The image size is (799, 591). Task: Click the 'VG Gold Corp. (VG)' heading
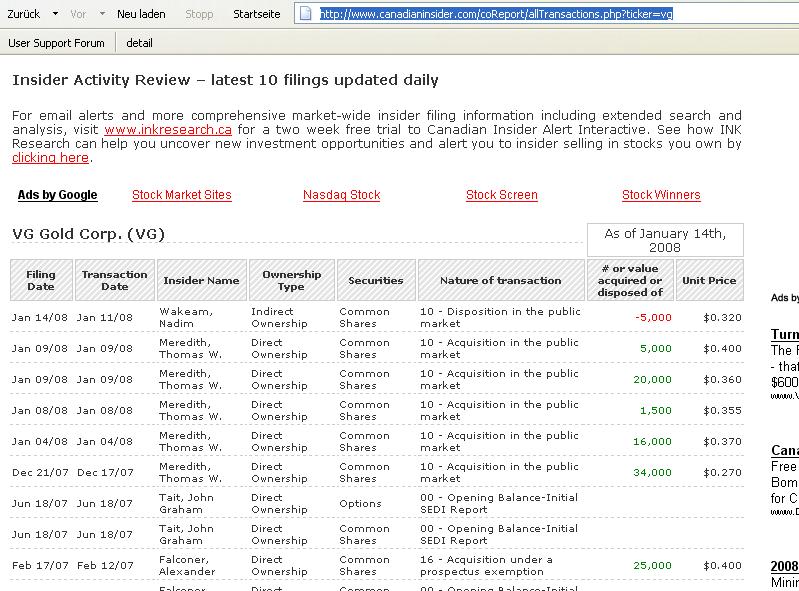[89, 234]
